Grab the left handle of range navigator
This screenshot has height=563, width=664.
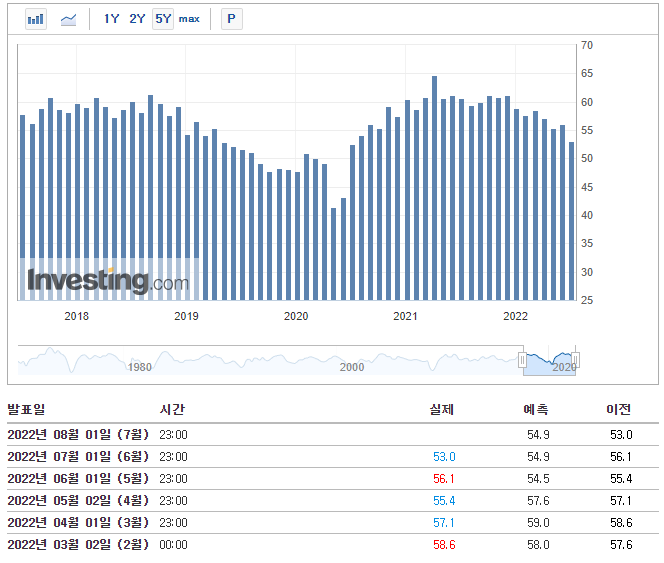point(523,360)
